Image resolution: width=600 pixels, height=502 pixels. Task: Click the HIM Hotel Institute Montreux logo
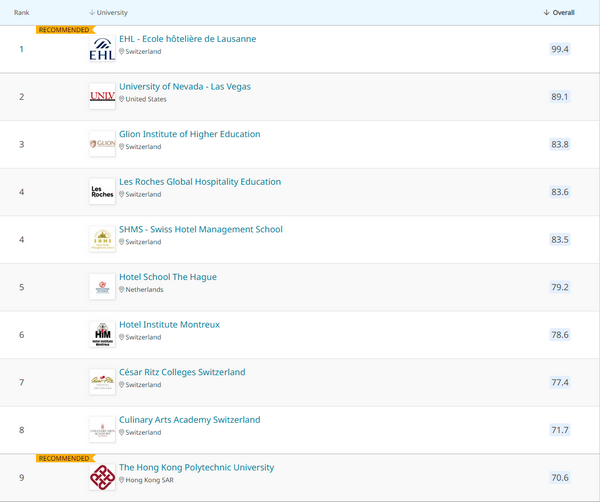pos(102,334)
